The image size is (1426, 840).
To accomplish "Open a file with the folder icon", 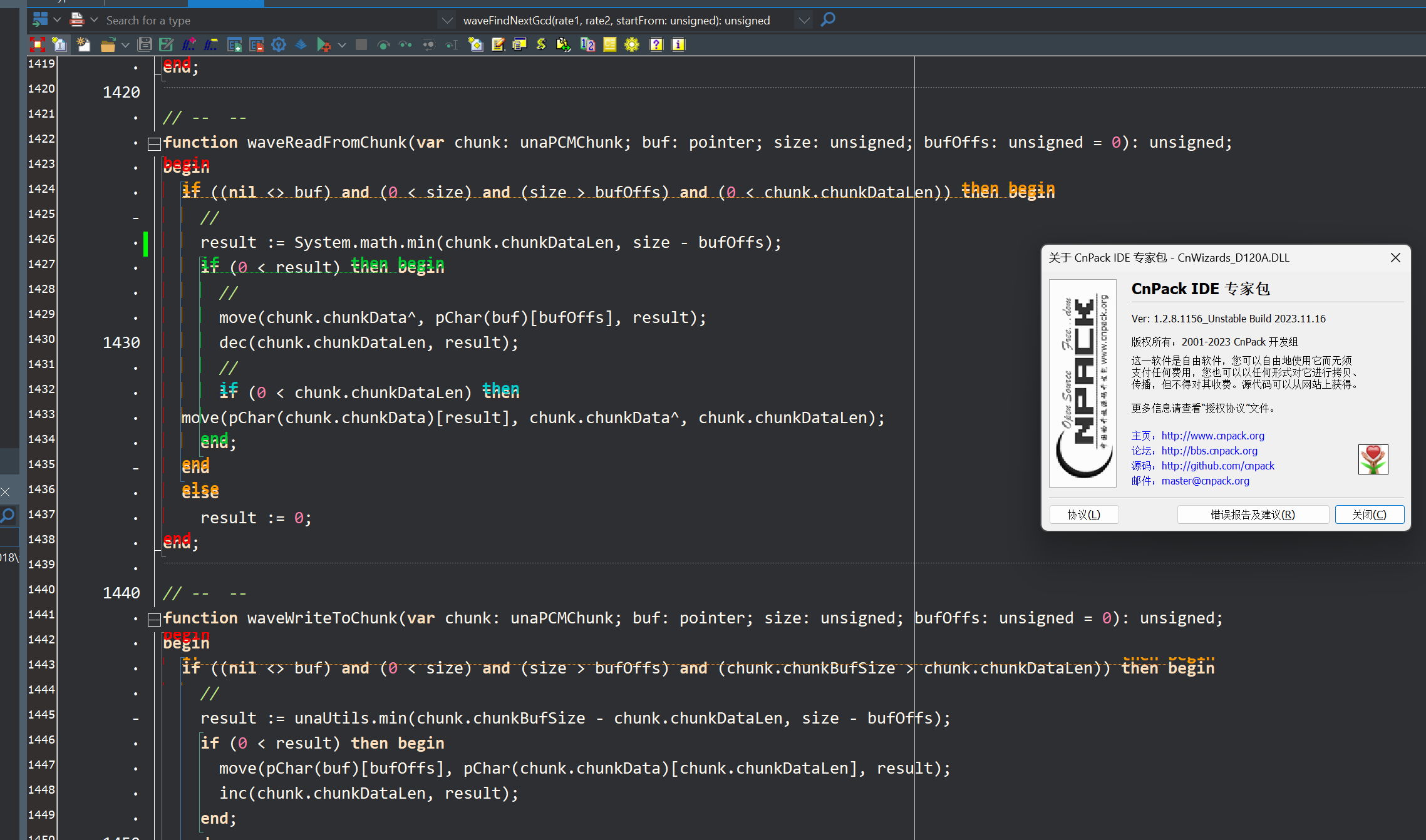I will [108, 44].
